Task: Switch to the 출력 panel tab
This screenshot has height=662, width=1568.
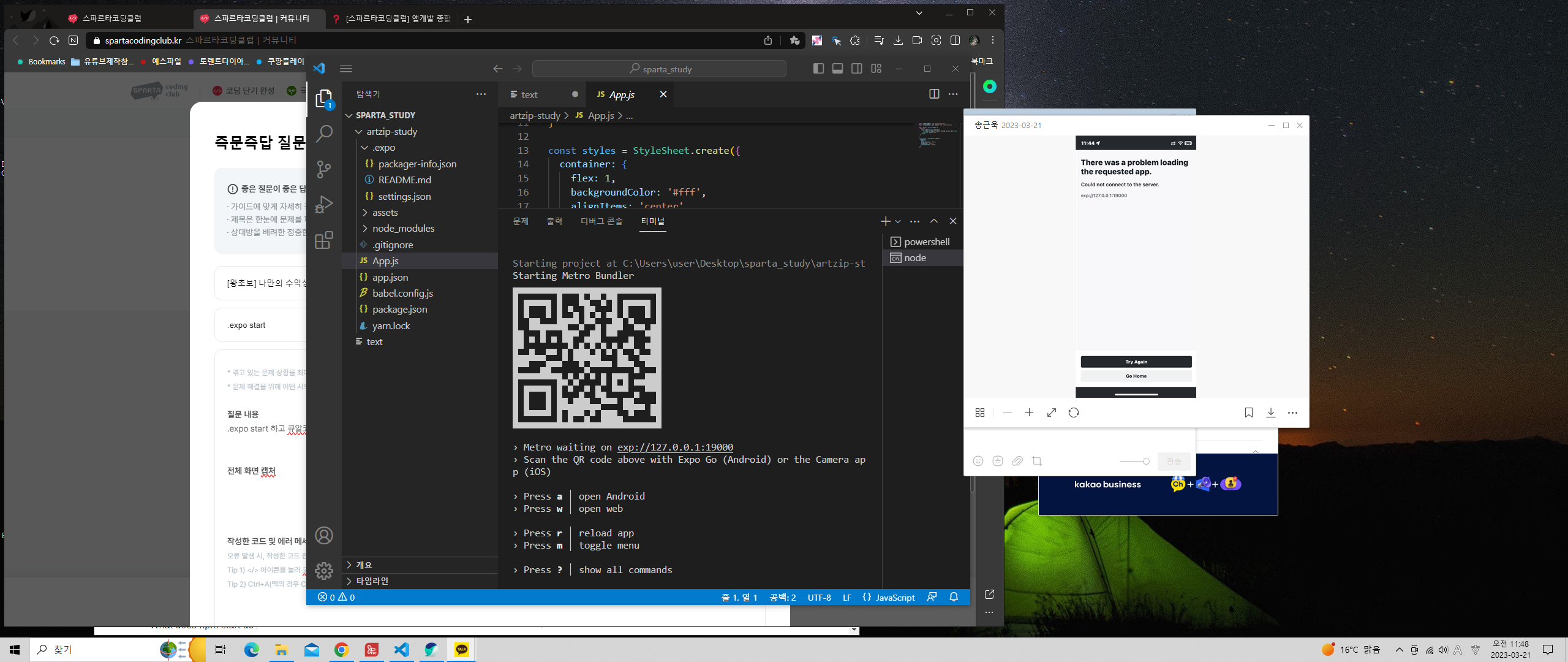Action: pyautogui.click(x=554, y=221)
